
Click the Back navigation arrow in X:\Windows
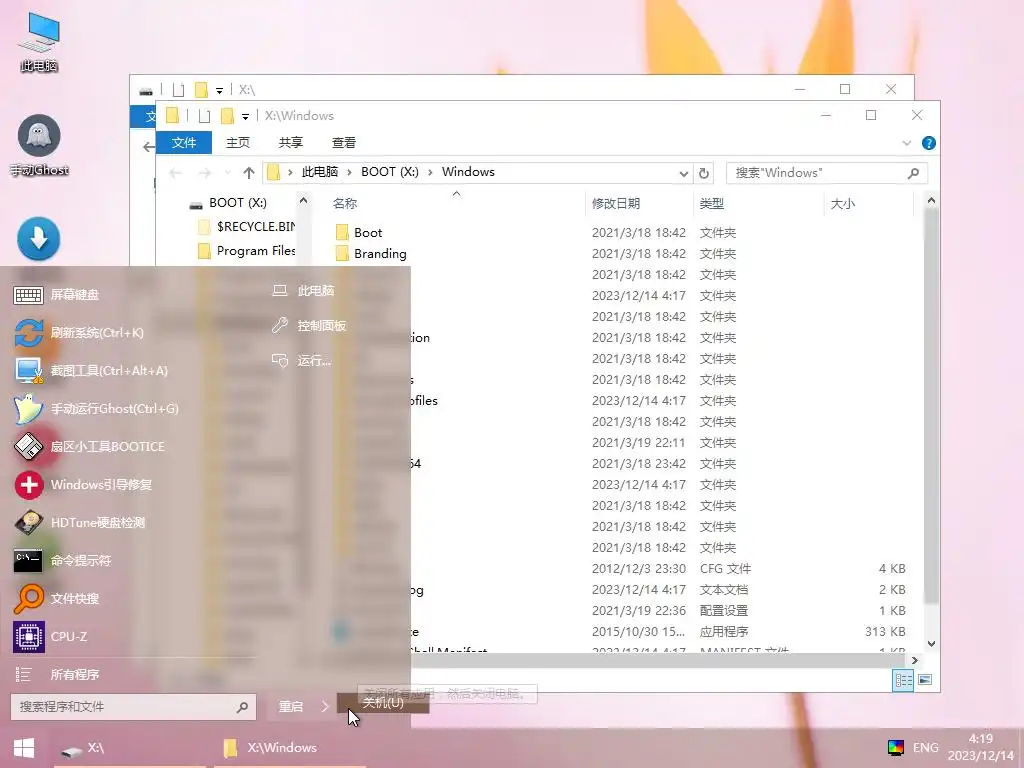pos(174,173)
